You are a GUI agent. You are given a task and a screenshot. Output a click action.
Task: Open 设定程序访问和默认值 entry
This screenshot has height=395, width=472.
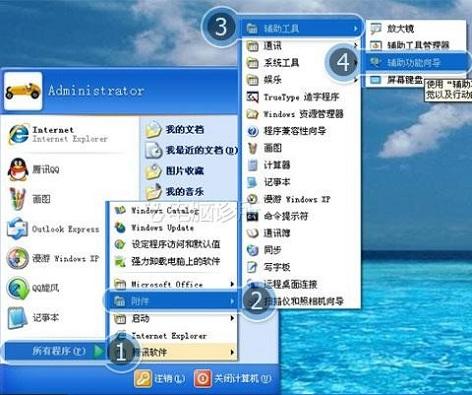pos(167,244)
